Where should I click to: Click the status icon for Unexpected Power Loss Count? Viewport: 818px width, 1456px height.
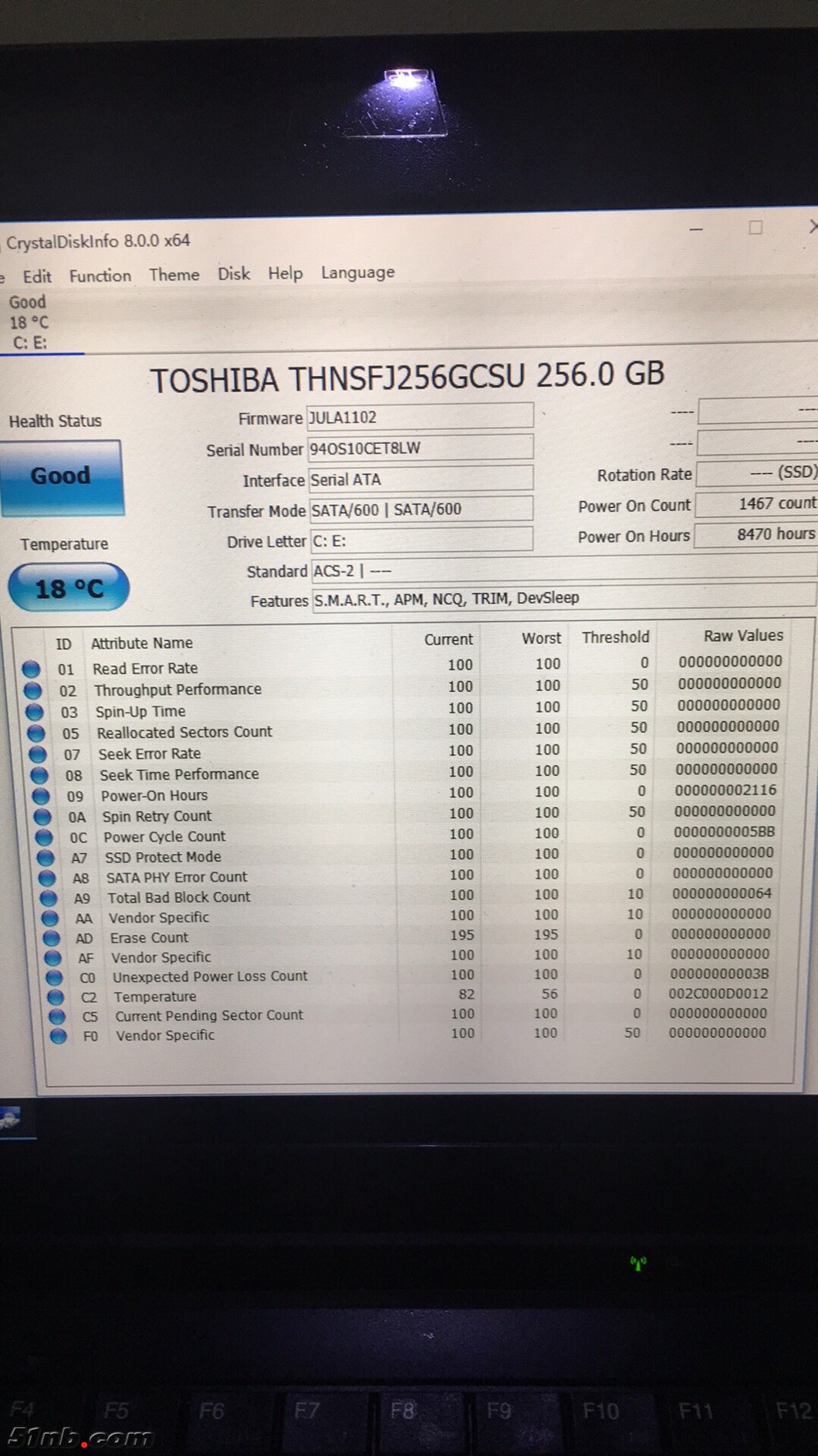(54, 977)
